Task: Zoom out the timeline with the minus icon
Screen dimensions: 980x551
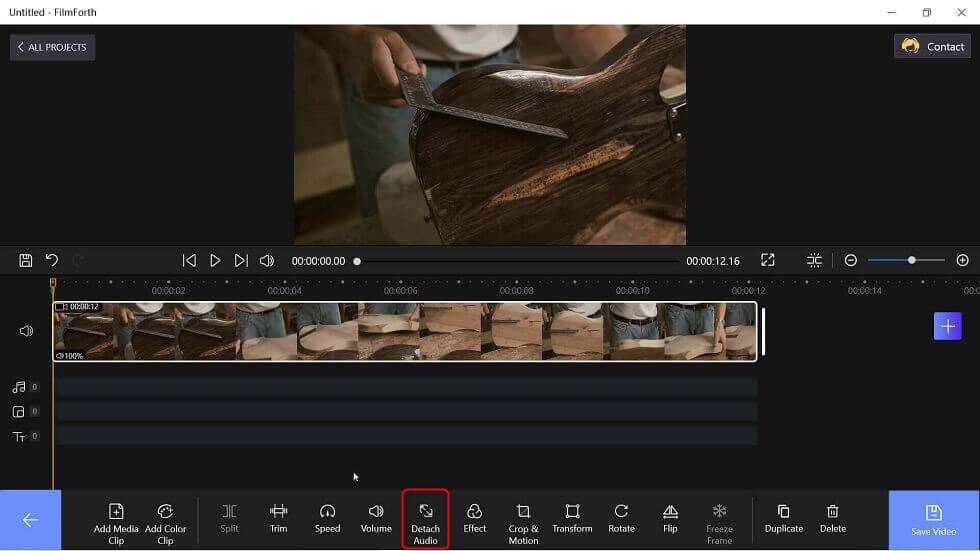Action: coord(851,261)
